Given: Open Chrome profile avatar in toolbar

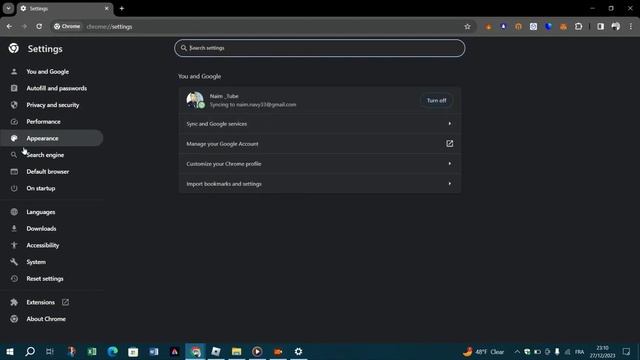Looking at the screenshot, I should [616, 27].
